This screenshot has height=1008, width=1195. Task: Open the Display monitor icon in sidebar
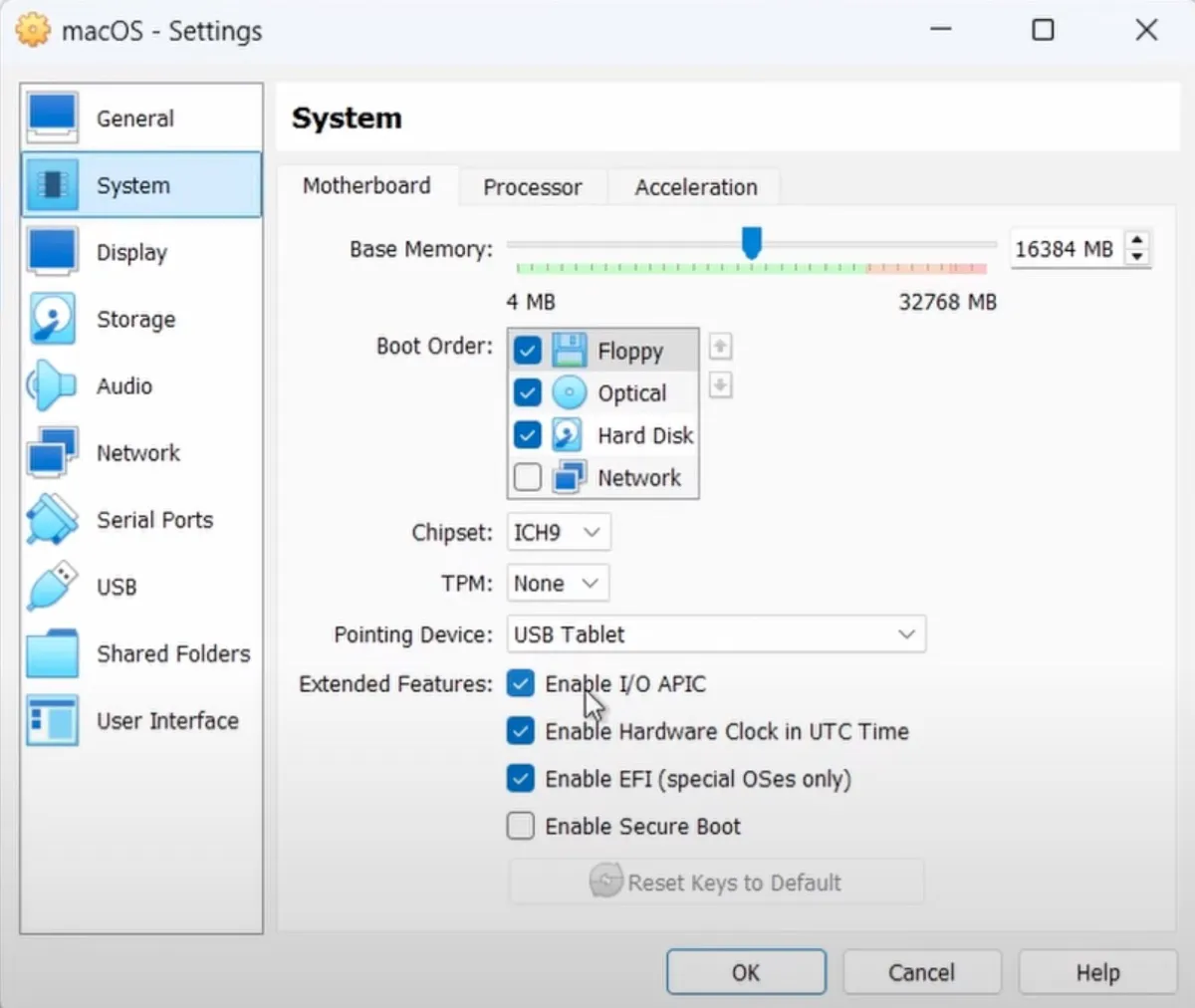click(x=53, y=252)
